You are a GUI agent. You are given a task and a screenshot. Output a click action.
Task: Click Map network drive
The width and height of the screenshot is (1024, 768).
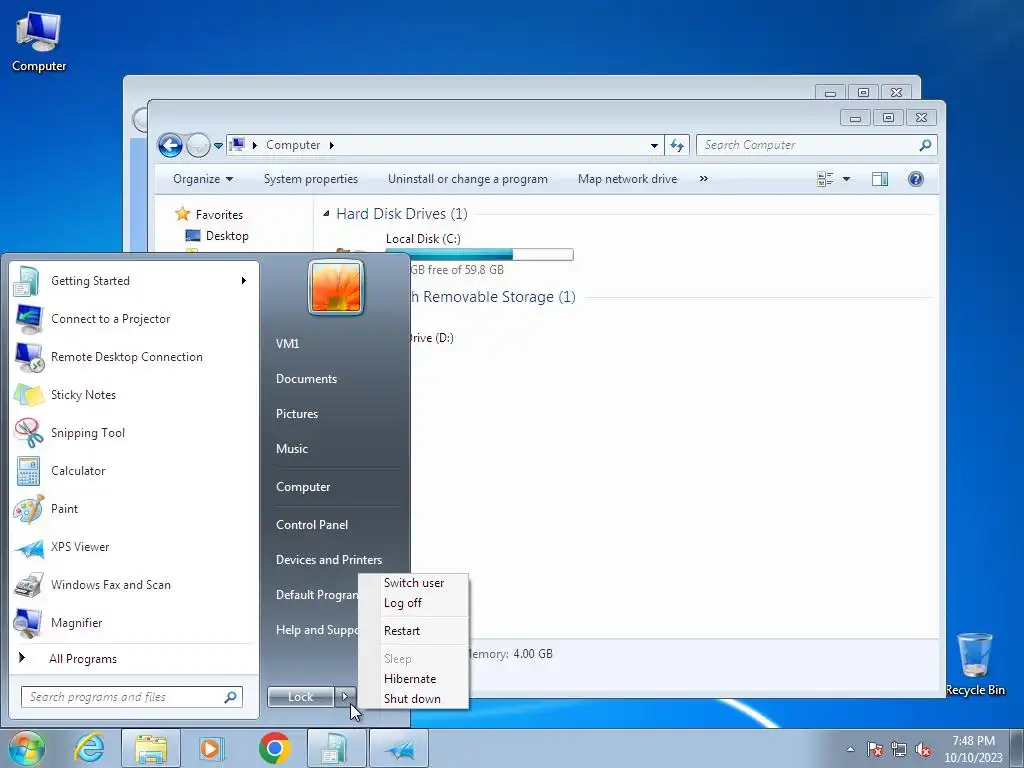pos(627,179)
